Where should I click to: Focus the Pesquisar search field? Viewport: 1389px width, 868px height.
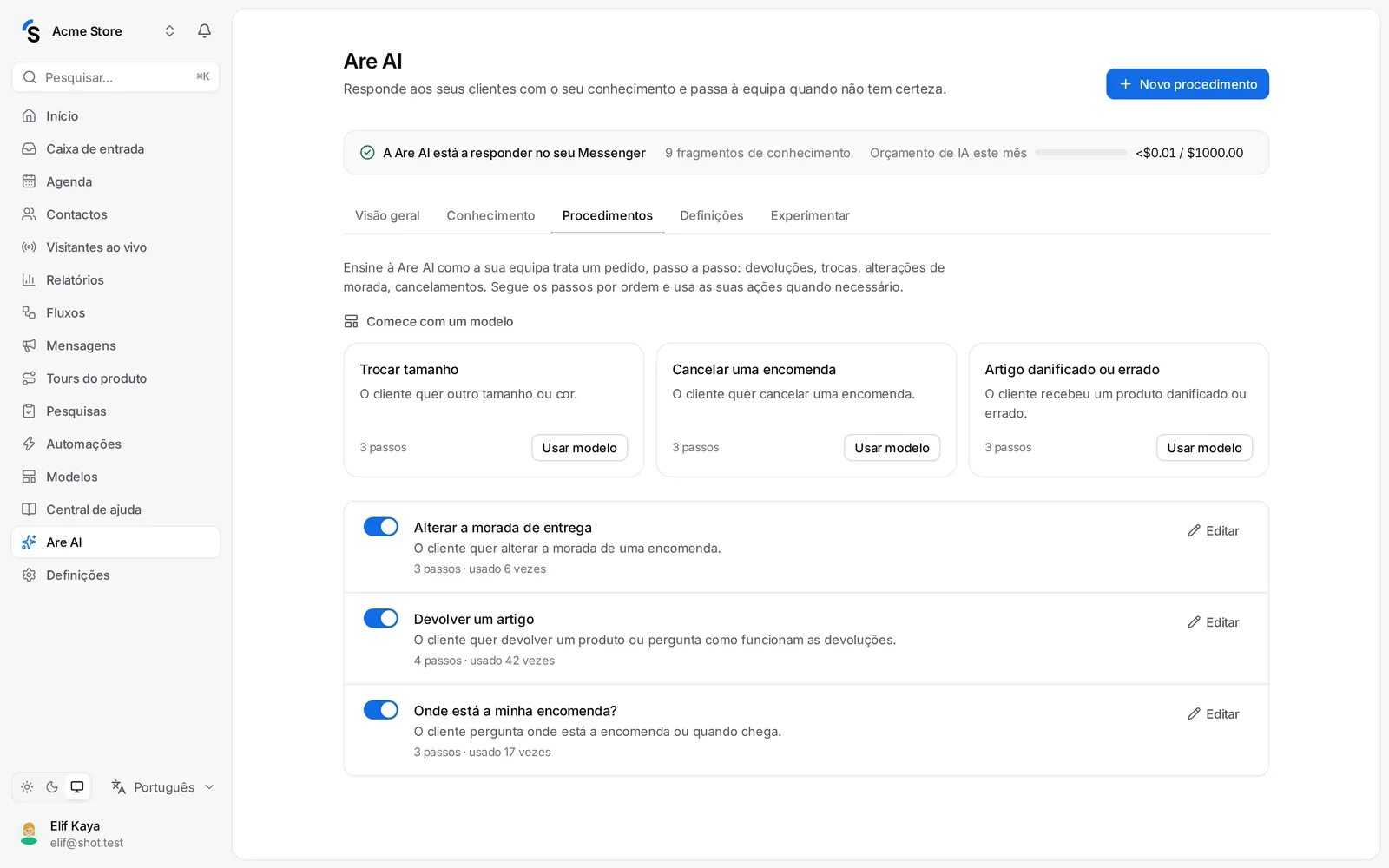tap(115, 77)
